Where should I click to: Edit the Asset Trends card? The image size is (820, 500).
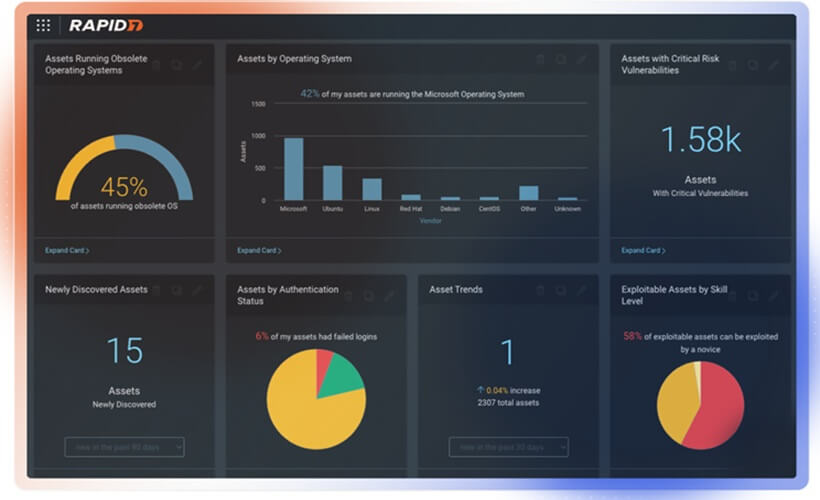point(582,290)
